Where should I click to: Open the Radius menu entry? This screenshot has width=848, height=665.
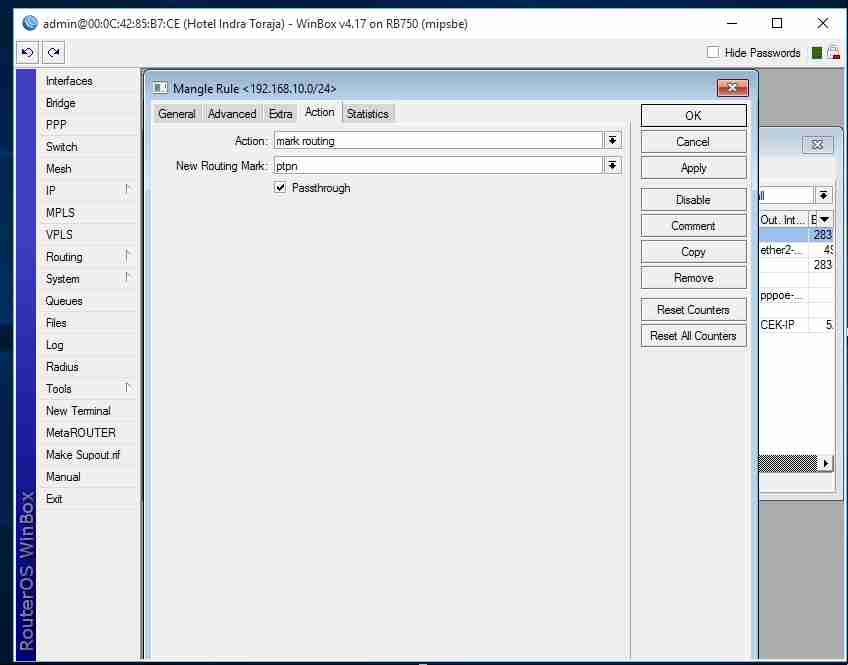[88, 367]
